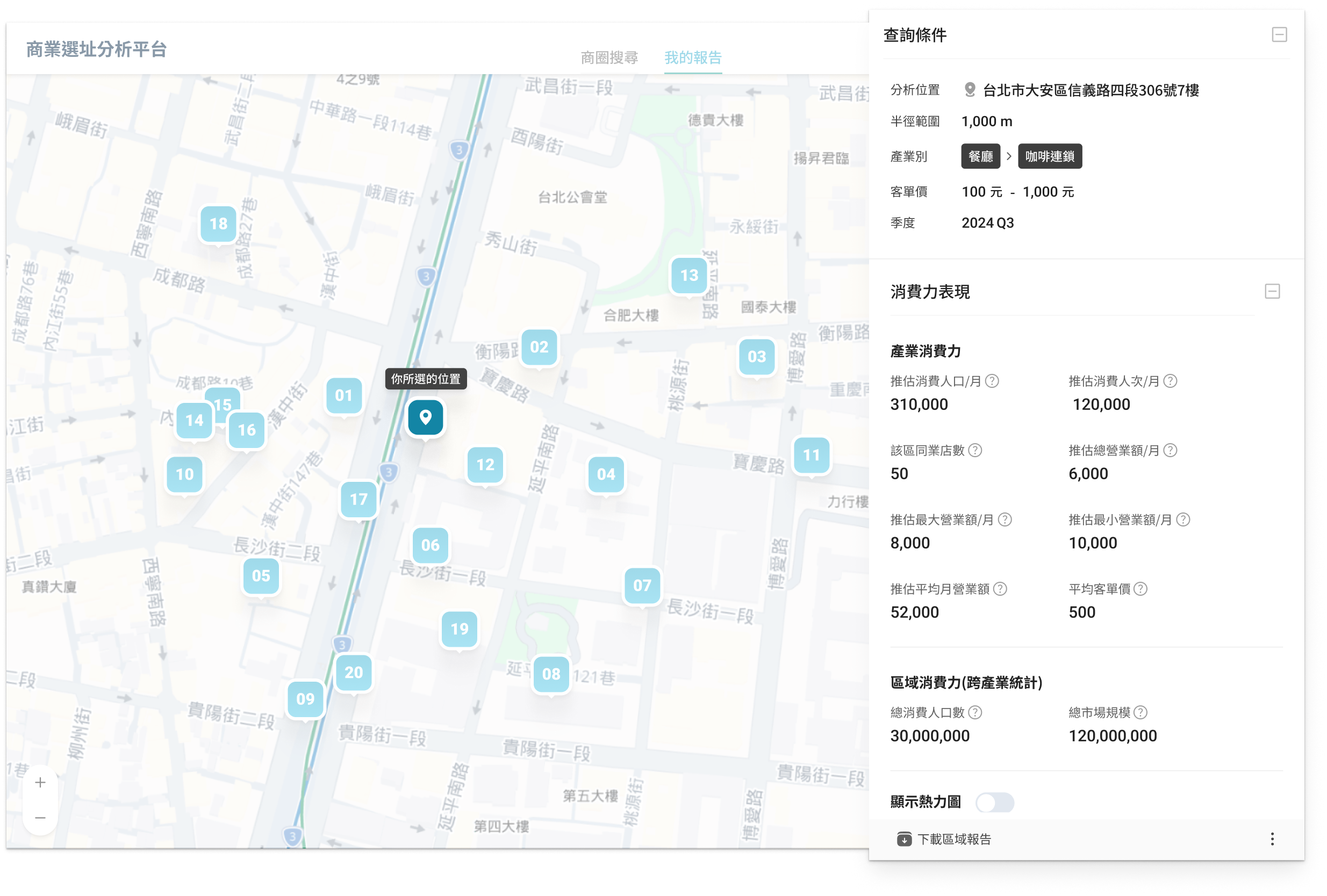Image resolution: width=1327 pixels, height=896 pixels.
Task: Click help icon beside 平均客單價
Action: click(1140, 589)
